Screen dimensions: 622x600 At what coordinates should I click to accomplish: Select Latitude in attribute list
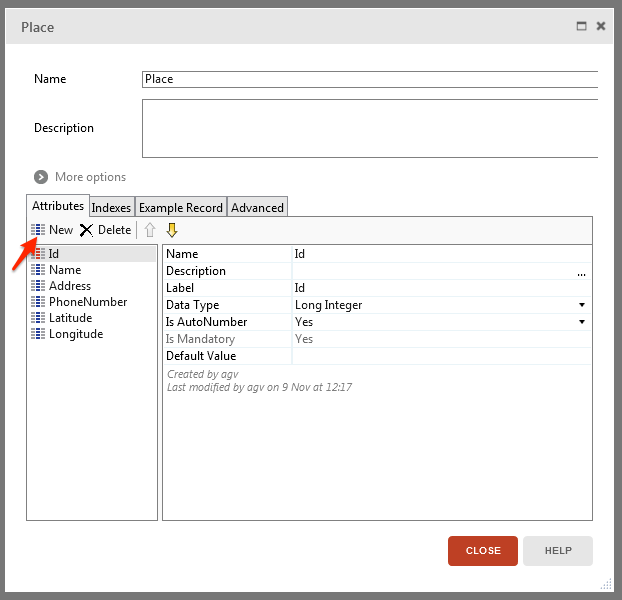click(71, 318)
